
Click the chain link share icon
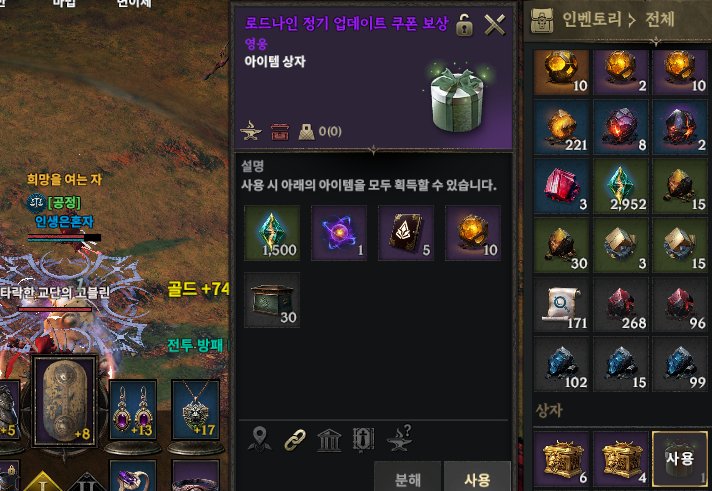[x=295, y=440]
